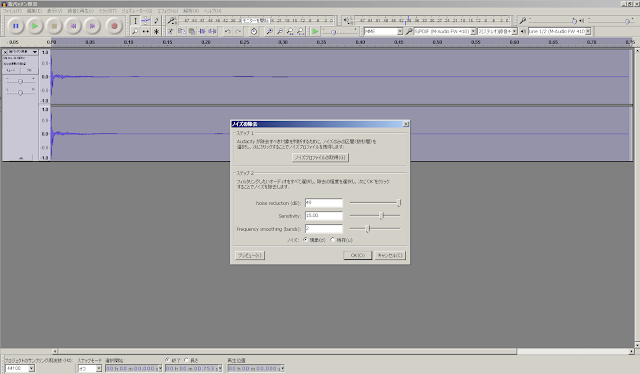This screenshot has height=374, width=640.
Task: Click the Fit Project zoom icon
Action: tap(300, 31)
